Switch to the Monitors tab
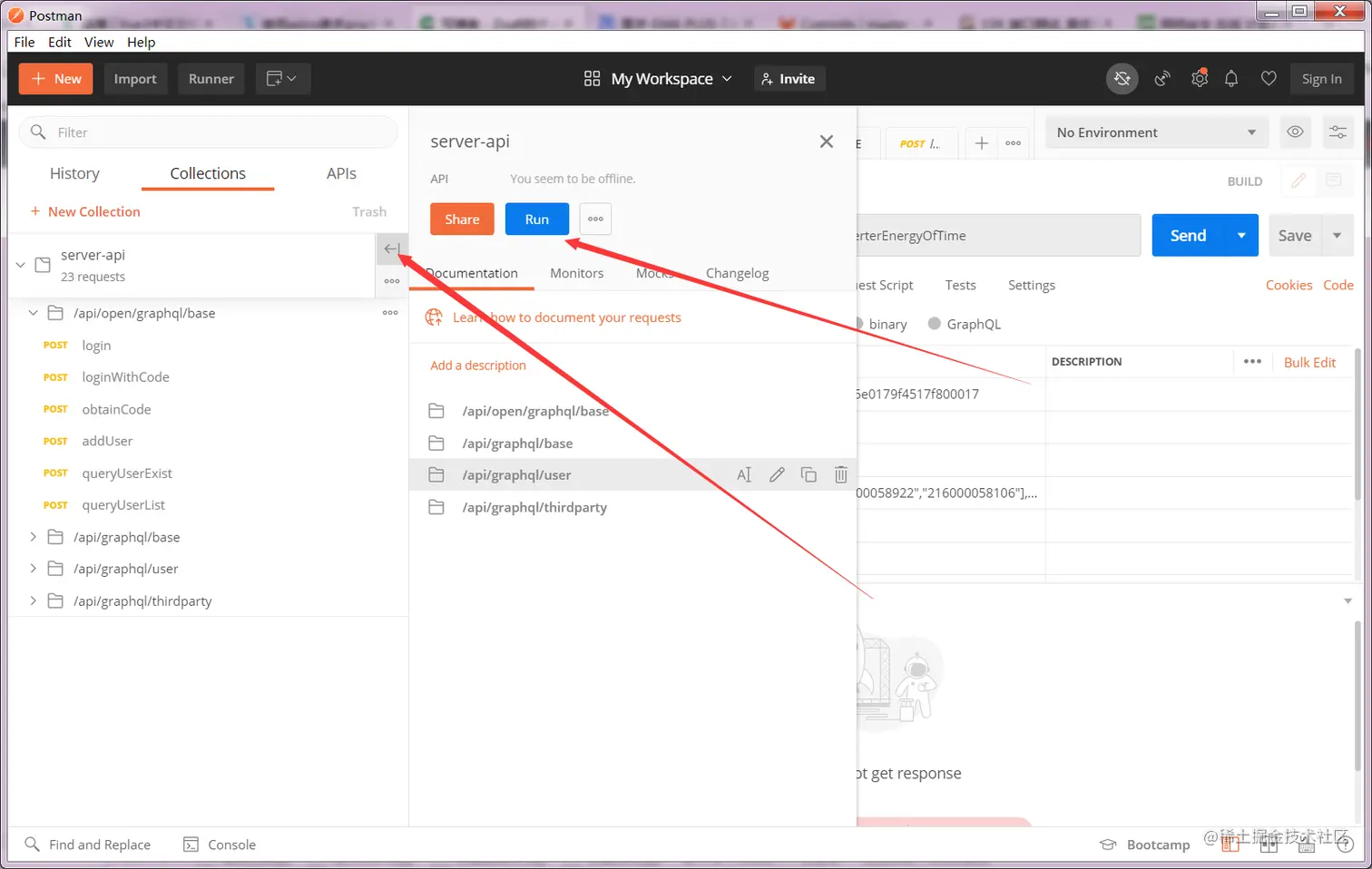Viewport: 1372px width, 869px height. 576,273
